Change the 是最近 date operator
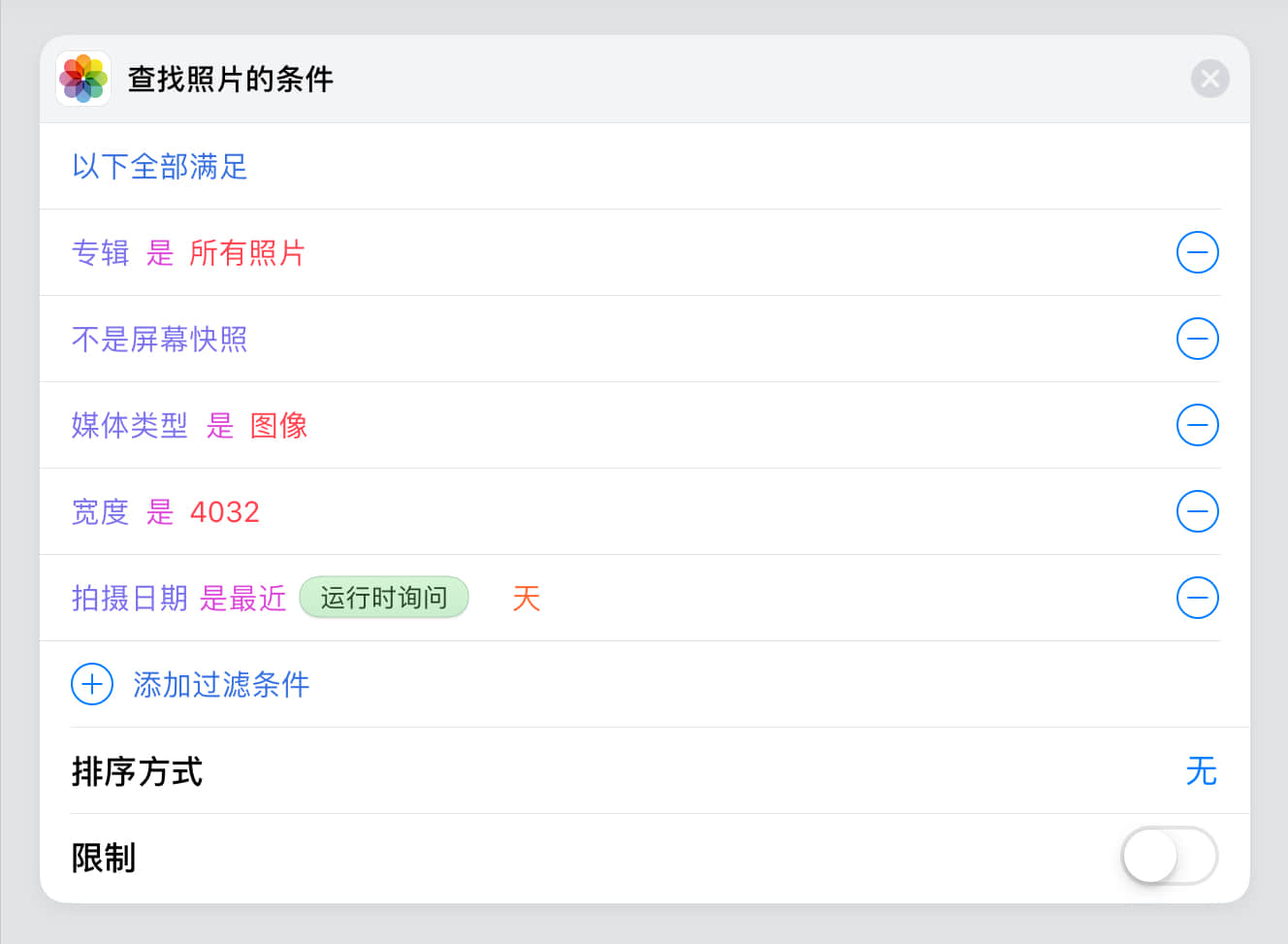The width and height of the screenshot is (1288, 944). pyautogui.click(x=242, y=599)
